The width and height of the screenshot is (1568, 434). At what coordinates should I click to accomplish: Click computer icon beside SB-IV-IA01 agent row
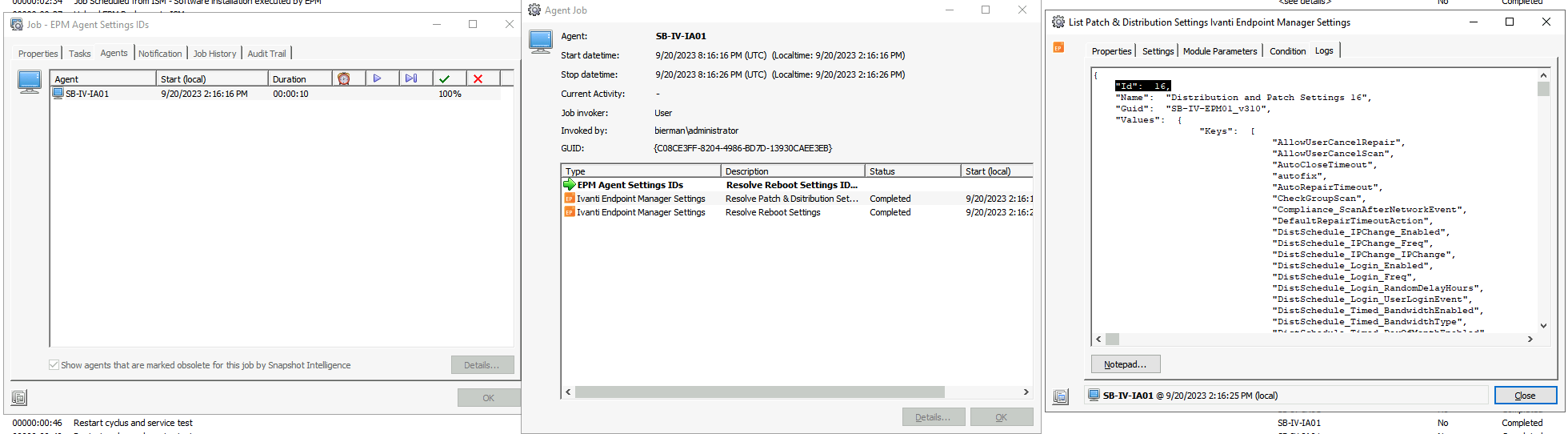58,94
